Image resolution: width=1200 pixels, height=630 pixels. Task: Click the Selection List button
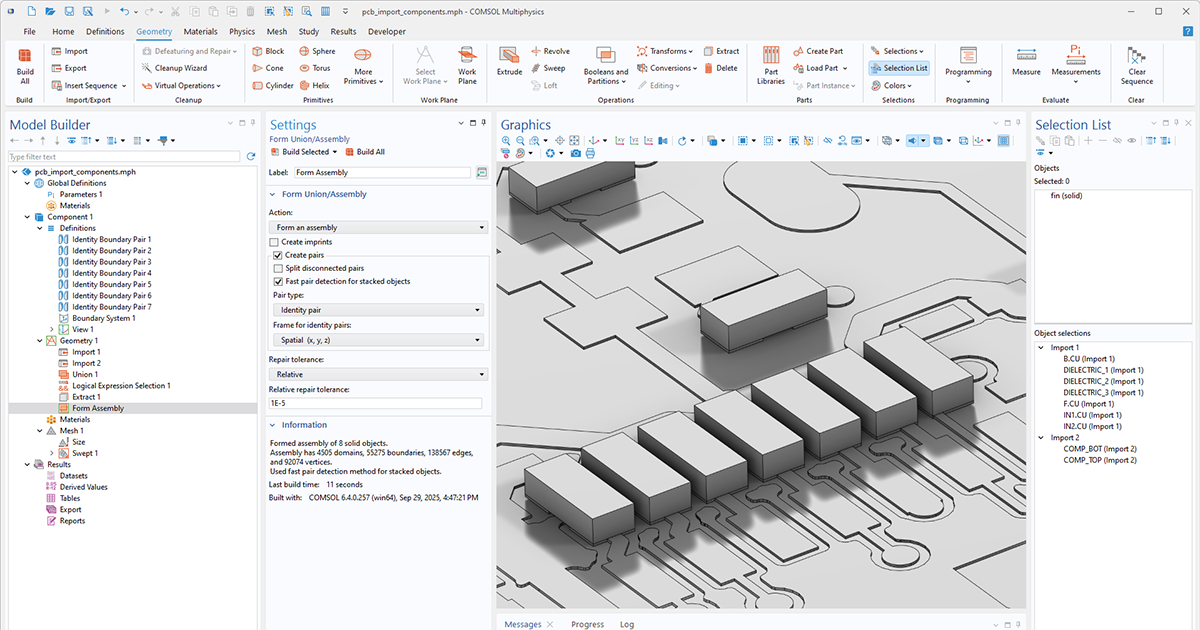(x=899, y=68)
